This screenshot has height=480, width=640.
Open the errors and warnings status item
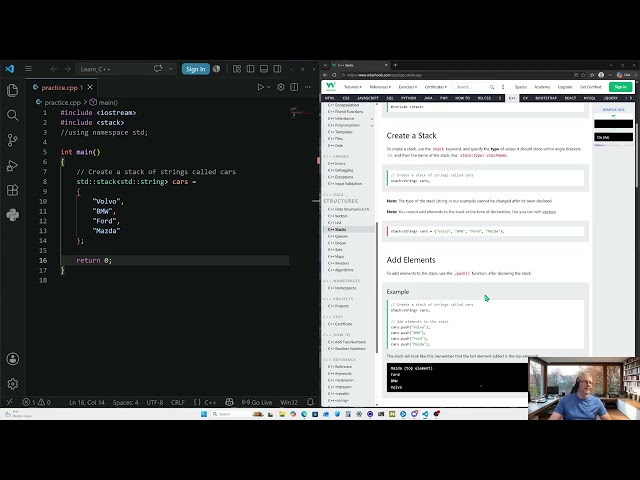[36, 402]
